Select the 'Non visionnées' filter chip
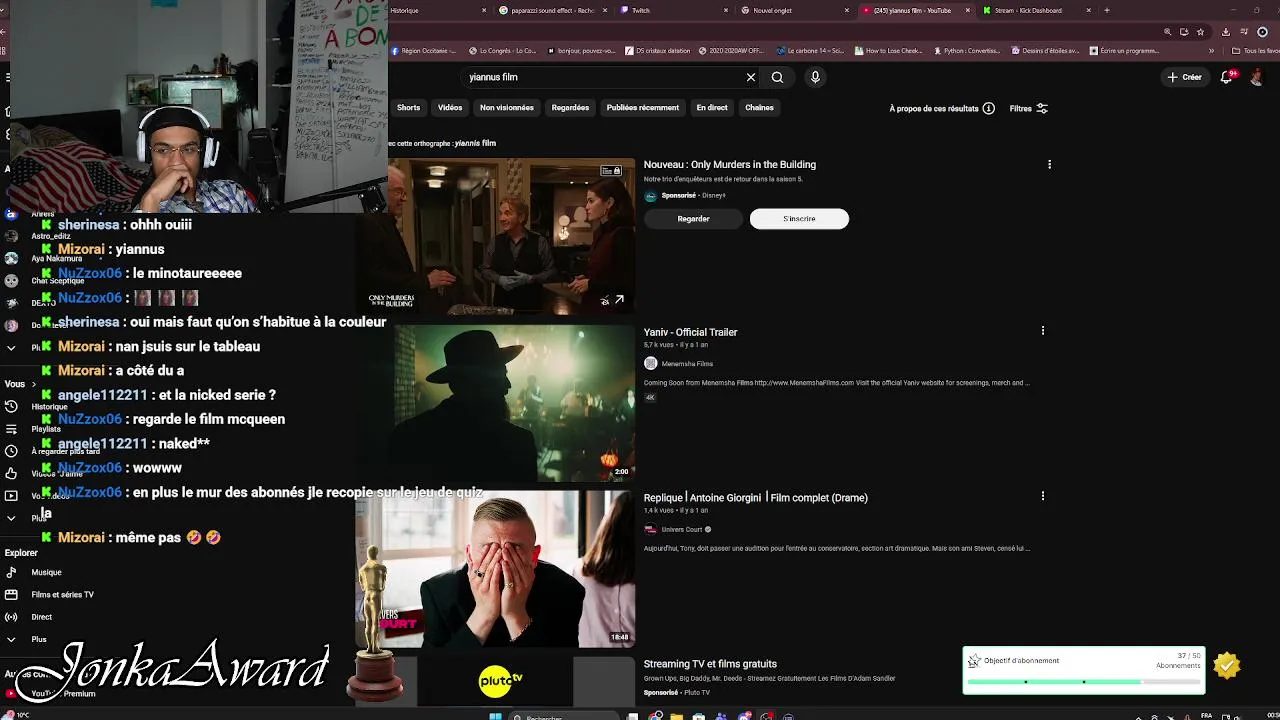The height and width of the screenshot is (720, 1280). point(507,107)
